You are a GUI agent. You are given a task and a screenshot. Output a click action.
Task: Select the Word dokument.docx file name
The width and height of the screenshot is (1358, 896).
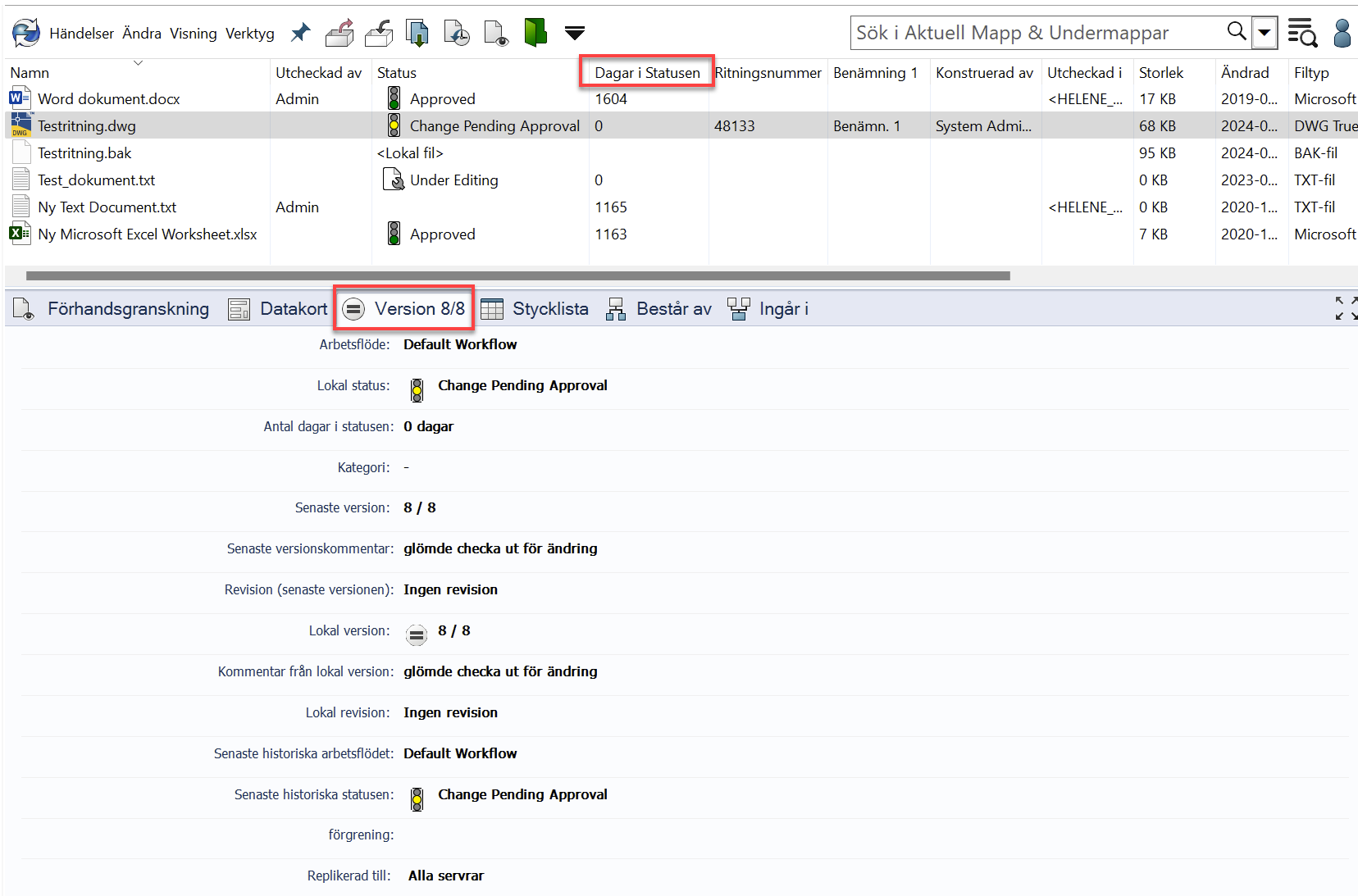tap(109, 99)
